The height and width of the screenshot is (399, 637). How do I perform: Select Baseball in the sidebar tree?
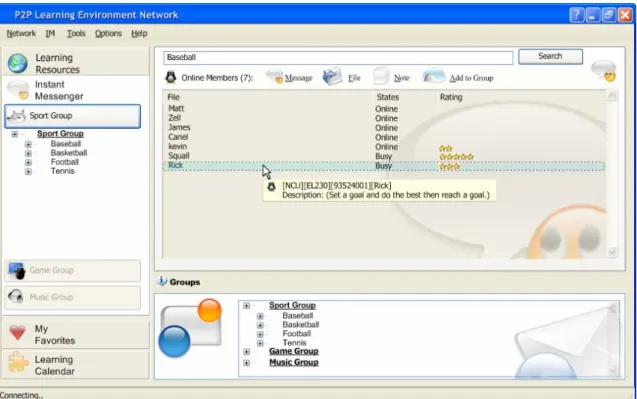(x=66, y=144)
